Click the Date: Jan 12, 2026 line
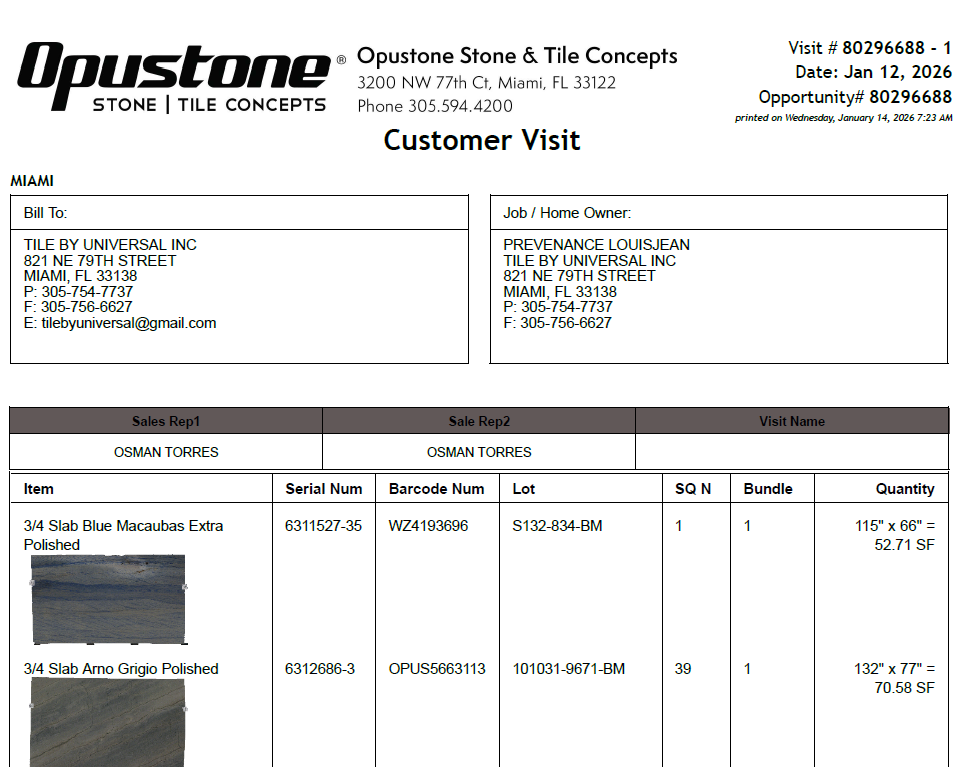The height and width of the screenshot is (767, 959). click(873, 72)
